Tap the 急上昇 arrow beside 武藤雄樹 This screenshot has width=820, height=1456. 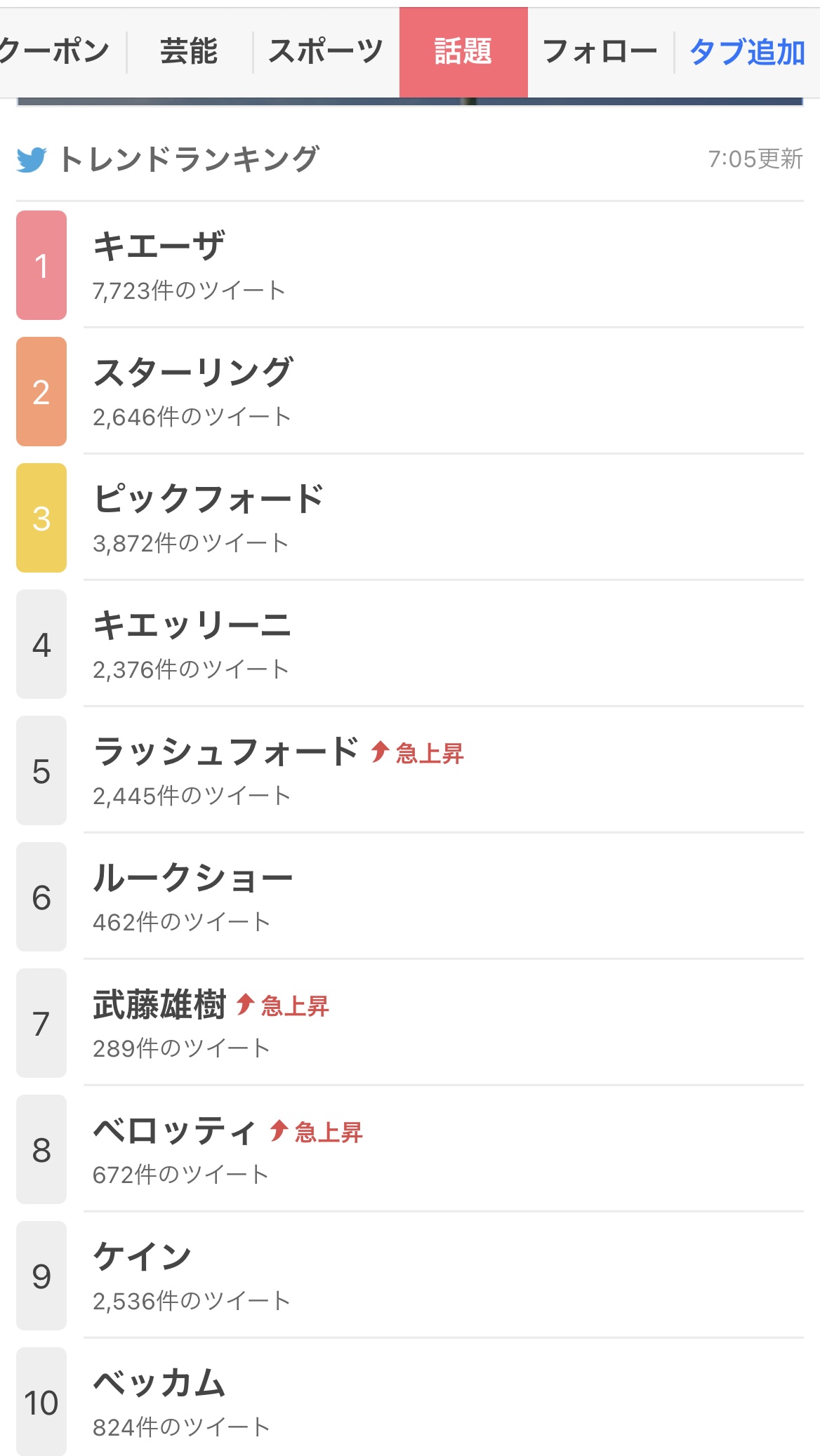(245, 1004)
